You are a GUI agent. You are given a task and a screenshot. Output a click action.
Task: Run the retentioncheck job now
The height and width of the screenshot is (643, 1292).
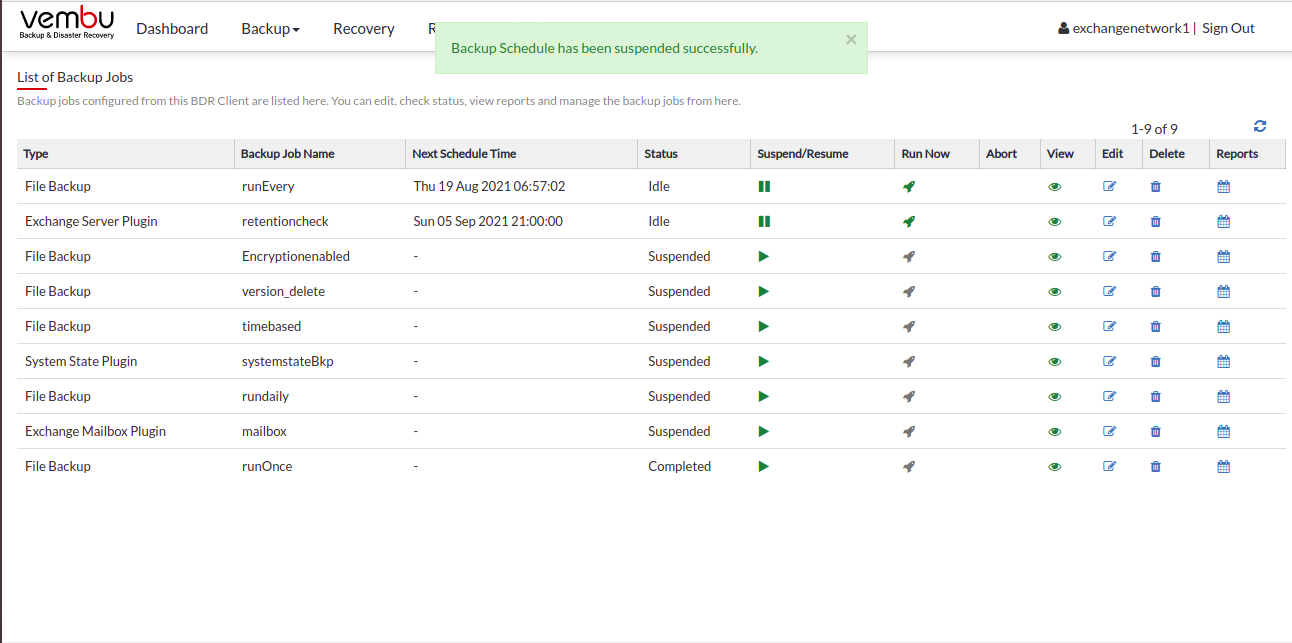[909, 221]
